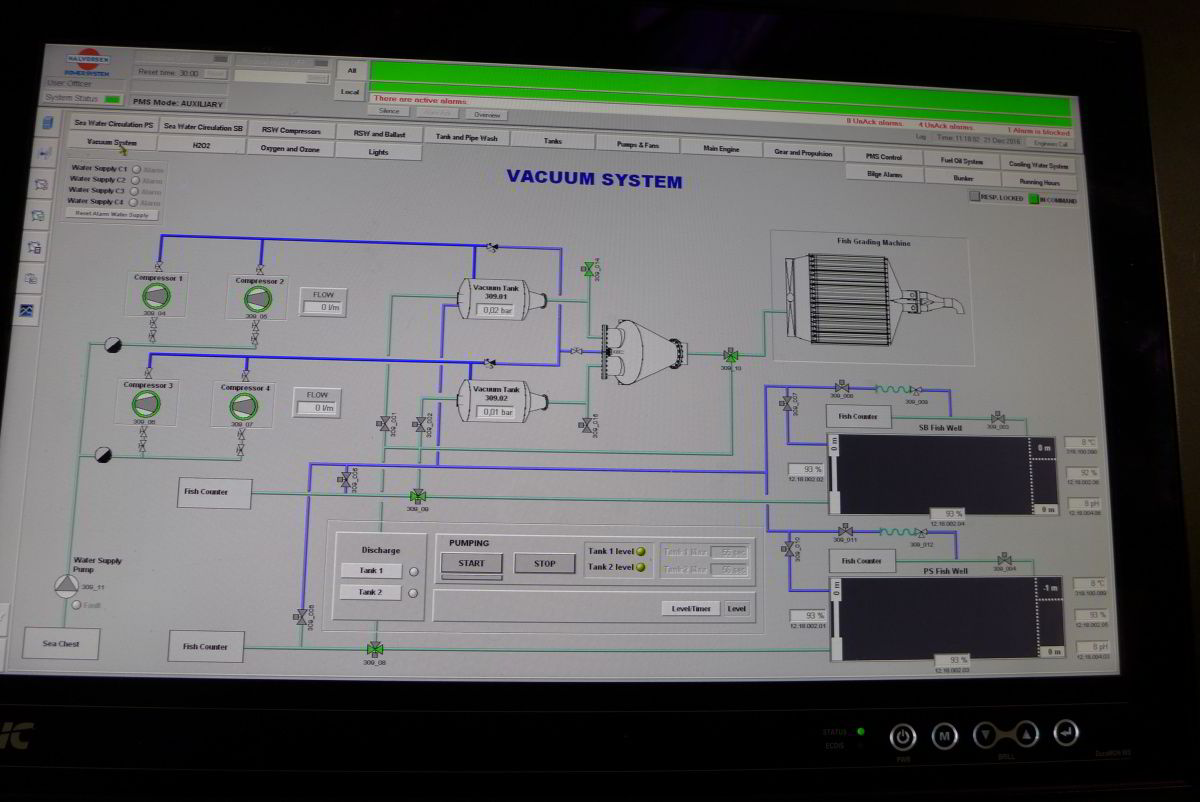Click the STOP pumping button
Viewport: 1200px width, 802px height.
coord(545,563)
